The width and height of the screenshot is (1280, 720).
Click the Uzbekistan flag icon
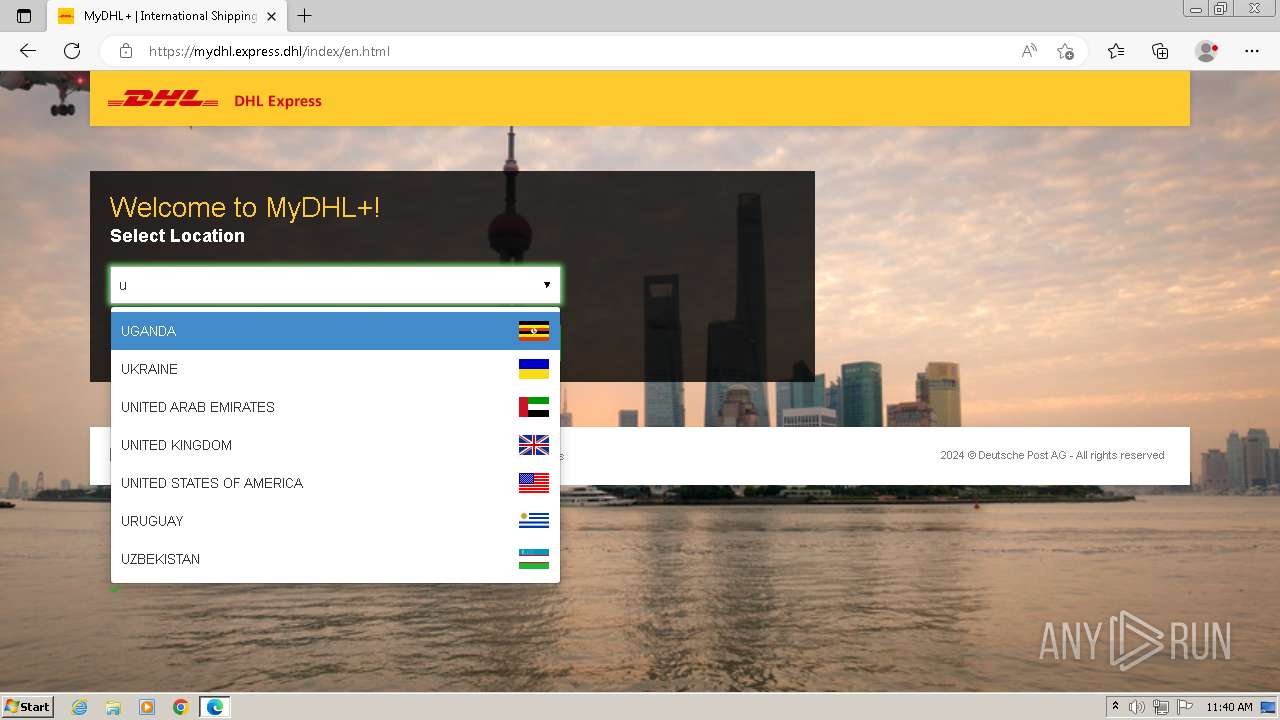tap(534, 559)
